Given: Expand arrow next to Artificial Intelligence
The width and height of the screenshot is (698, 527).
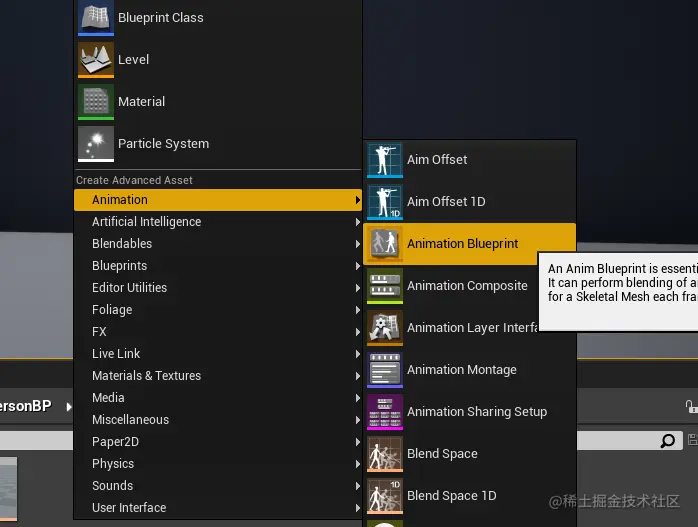Looking at the screenshot, I should (357, 222).
